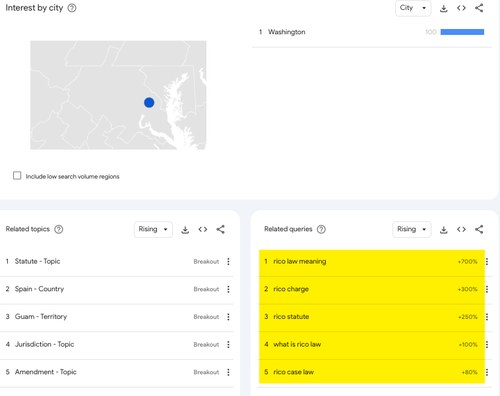
Task: Embed the Related queries widget
Action: point(461,229)
